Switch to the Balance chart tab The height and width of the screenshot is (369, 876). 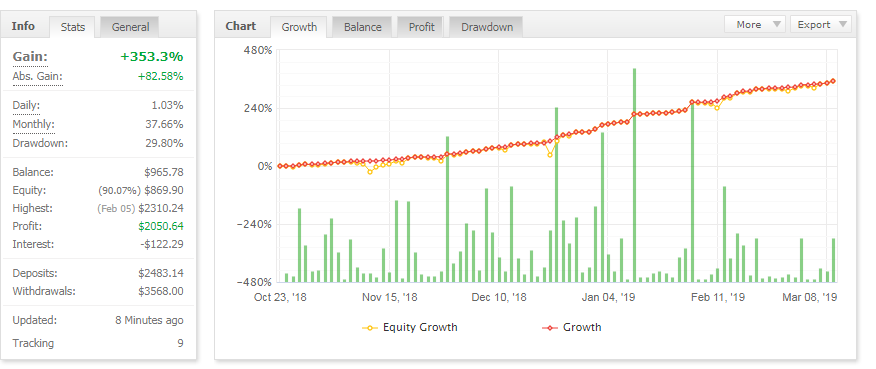pyautogui.click(x=363, y=27)
